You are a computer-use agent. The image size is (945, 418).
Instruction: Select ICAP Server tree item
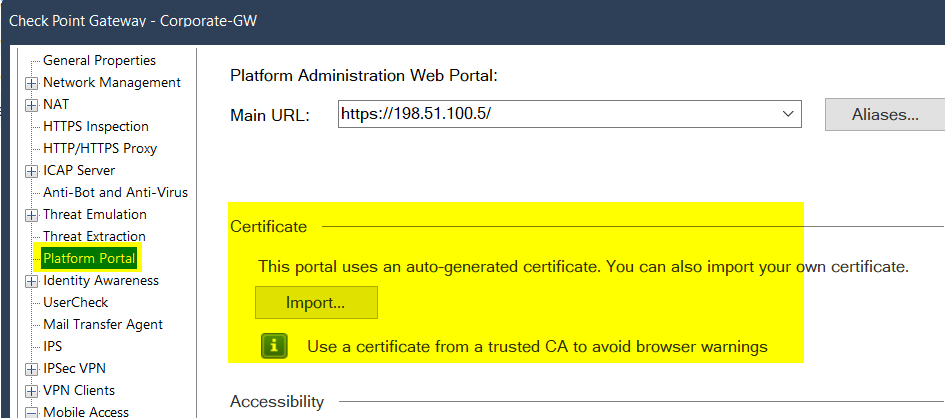[x=79, y=170]
